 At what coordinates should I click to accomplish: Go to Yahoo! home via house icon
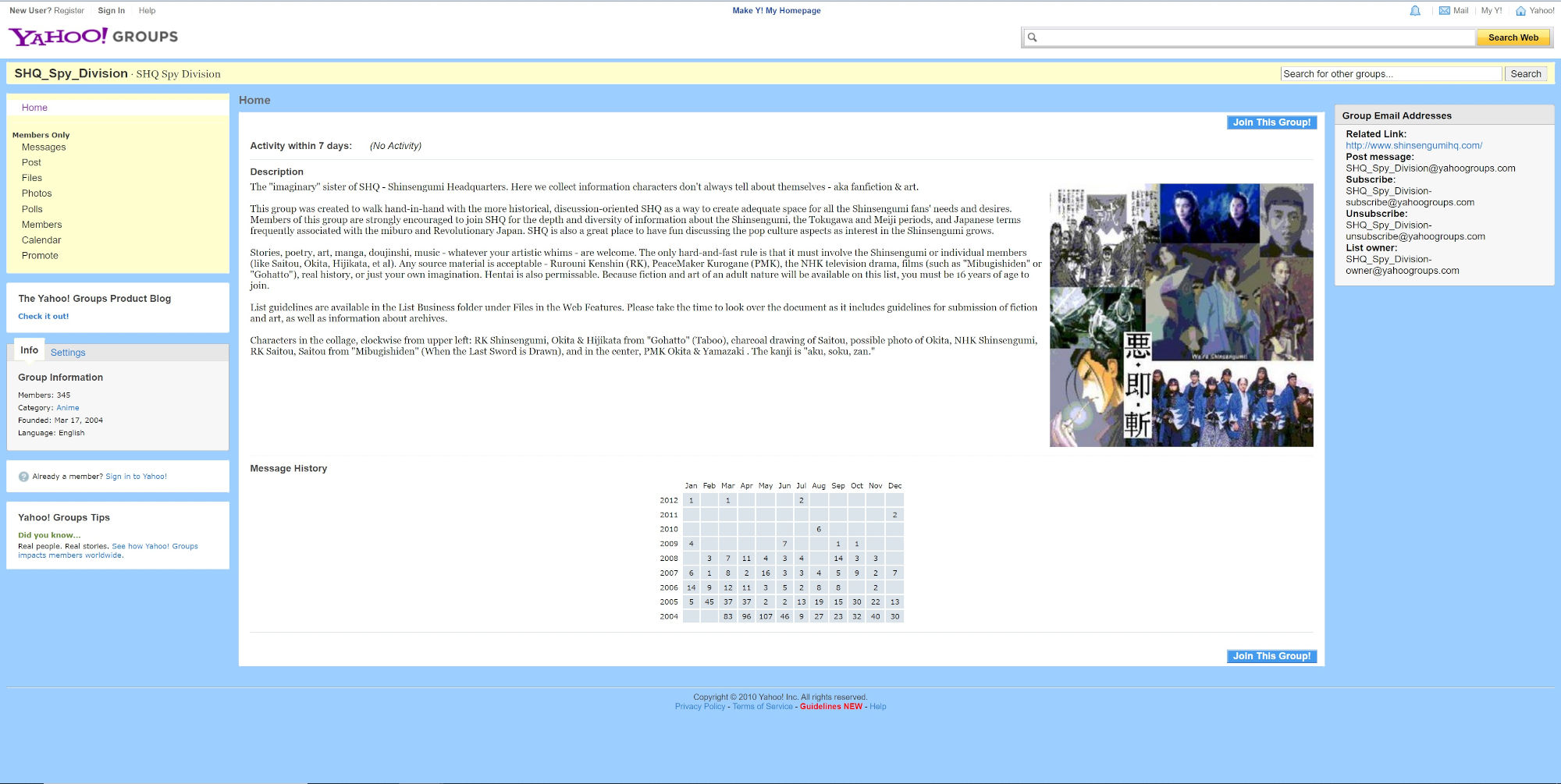coord(1520,11)
